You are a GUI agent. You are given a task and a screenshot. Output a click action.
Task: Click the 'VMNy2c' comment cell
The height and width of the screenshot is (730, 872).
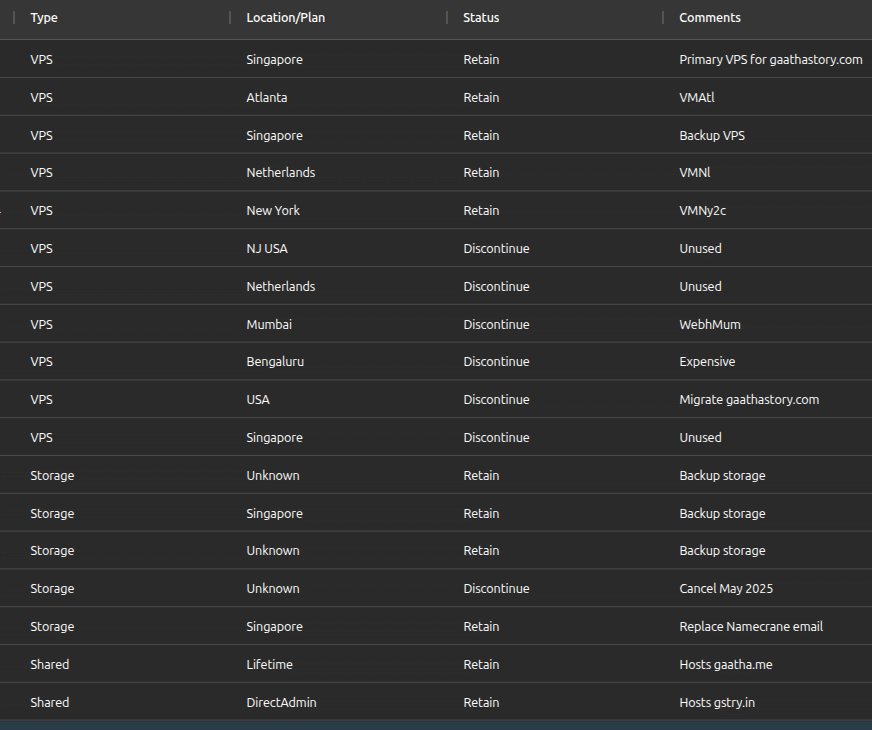click(x=702, y=211)
